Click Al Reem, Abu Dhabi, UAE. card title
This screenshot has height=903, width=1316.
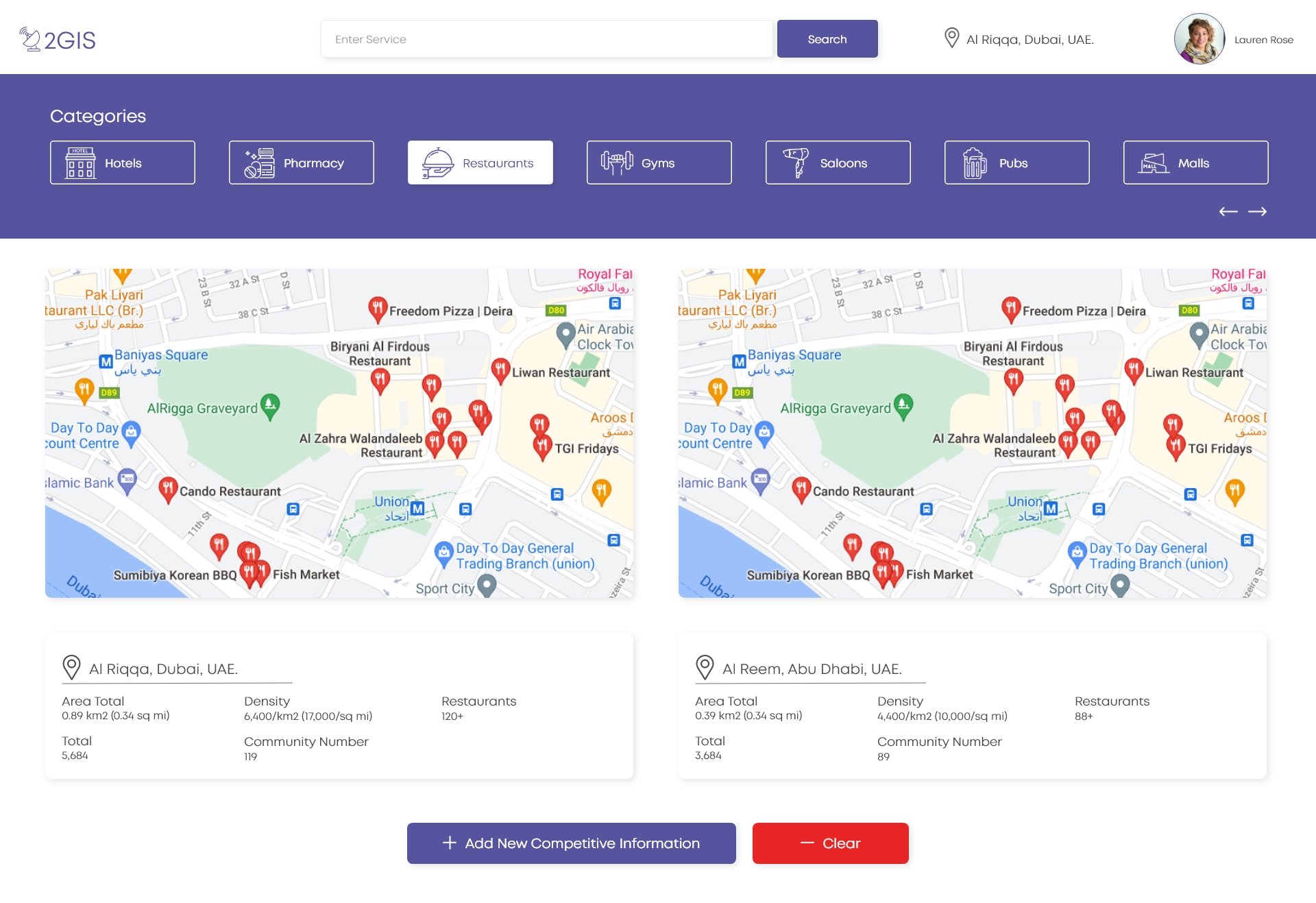point(812,669)
